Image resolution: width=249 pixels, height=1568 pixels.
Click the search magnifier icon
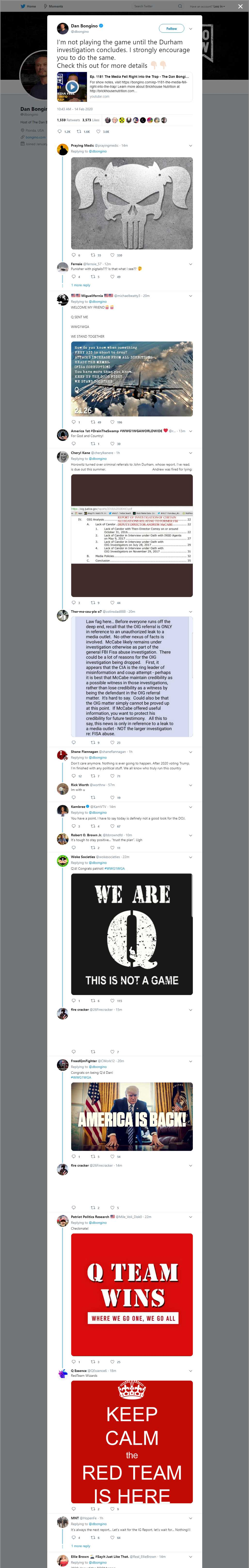179,6
